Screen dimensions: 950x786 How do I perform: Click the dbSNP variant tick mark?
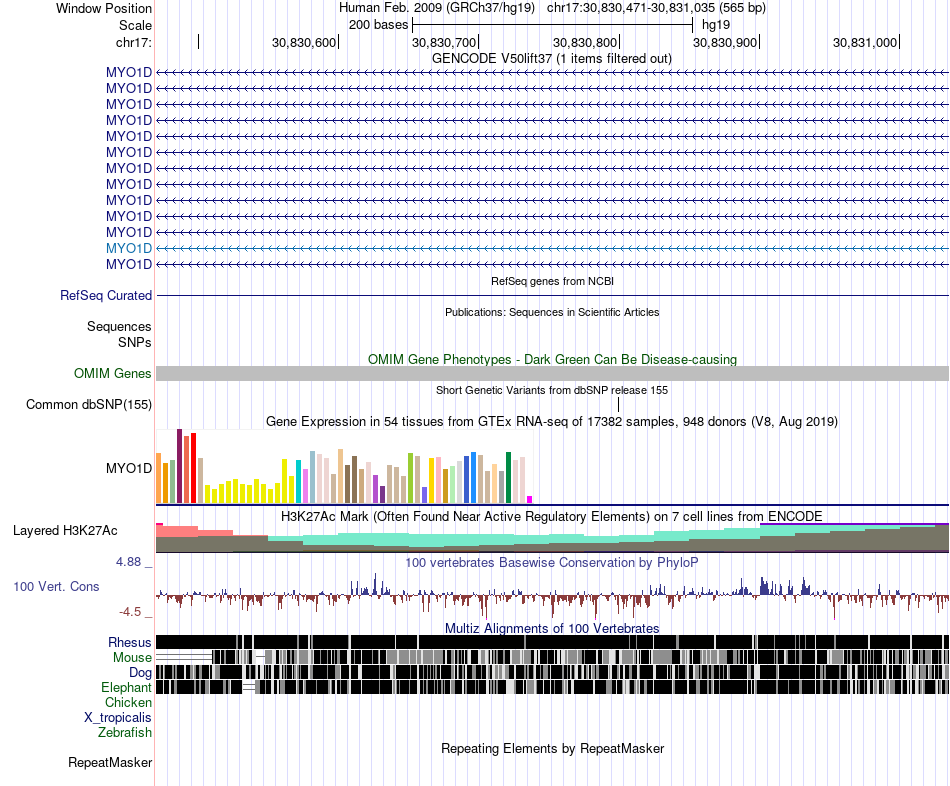coord(619,404)
